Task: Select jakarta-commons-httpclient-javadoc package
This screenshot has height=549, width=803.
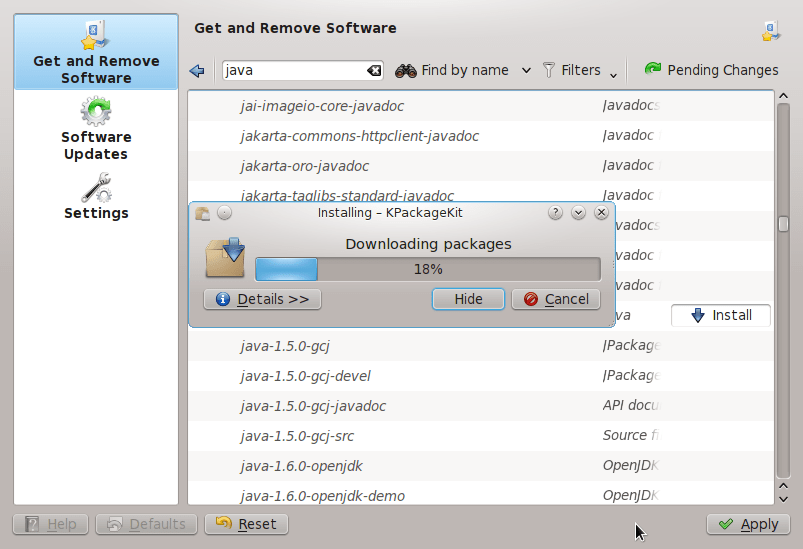Action: click(x=480, y=136)
